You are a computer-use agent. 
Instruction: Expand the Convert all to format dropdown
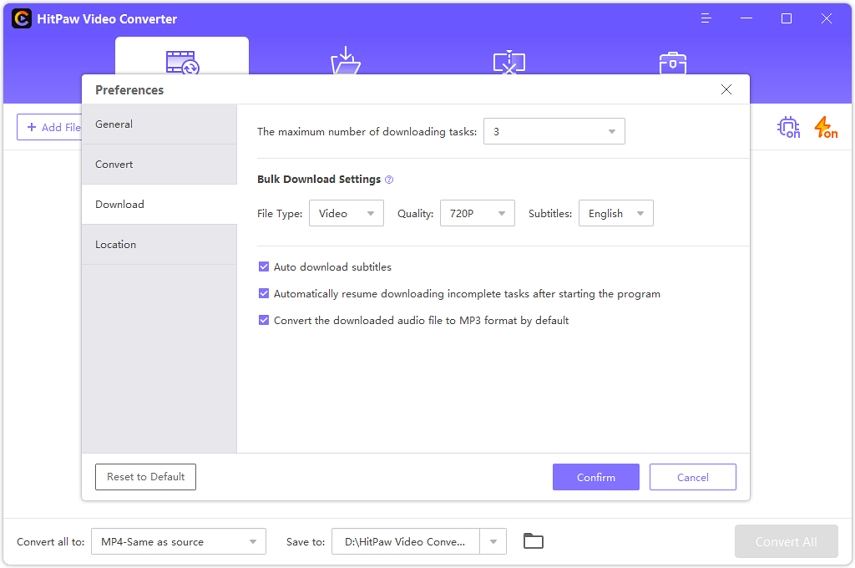pos(178,541)
